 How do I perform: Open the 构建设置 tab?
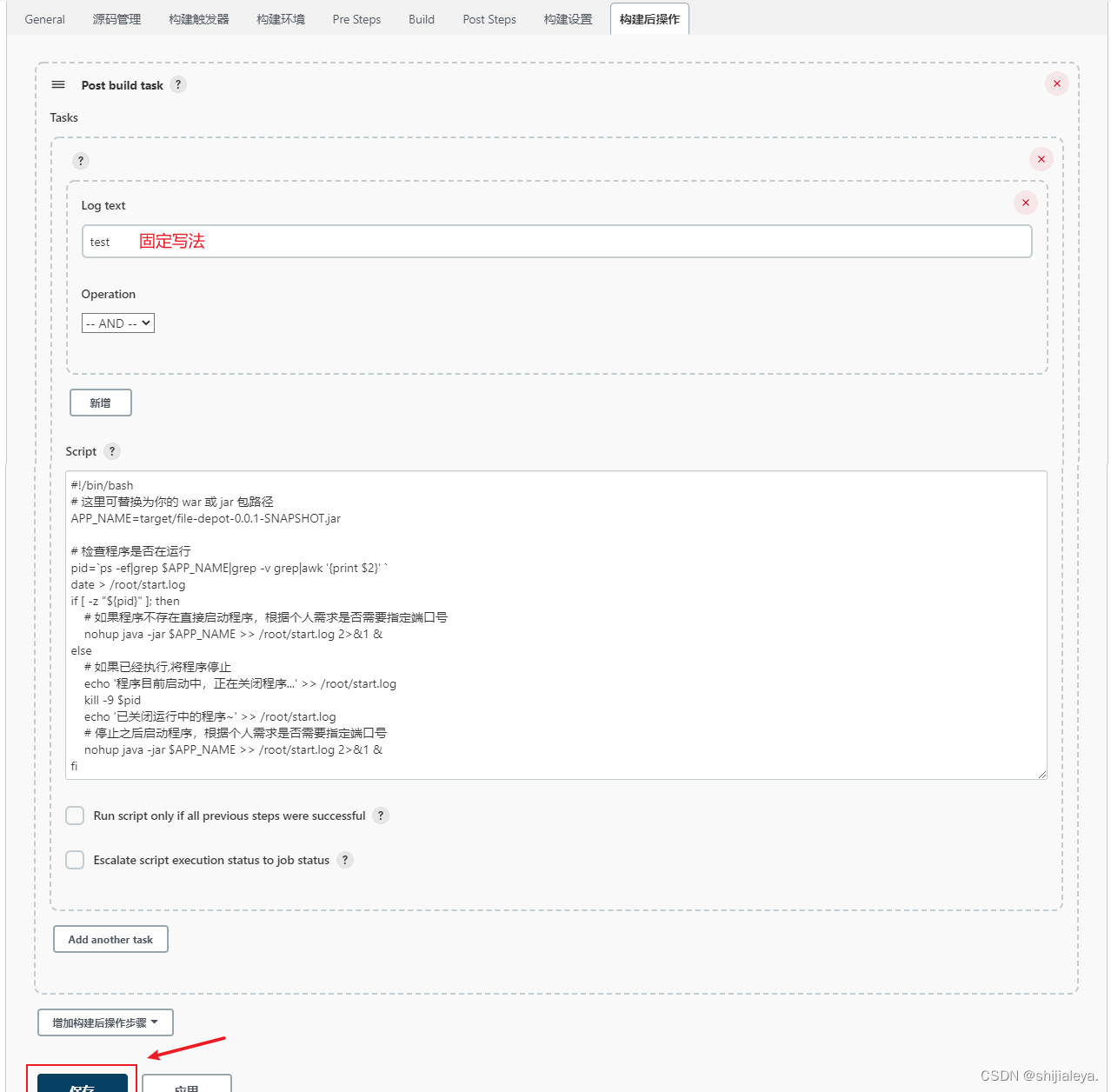[568, 19]
